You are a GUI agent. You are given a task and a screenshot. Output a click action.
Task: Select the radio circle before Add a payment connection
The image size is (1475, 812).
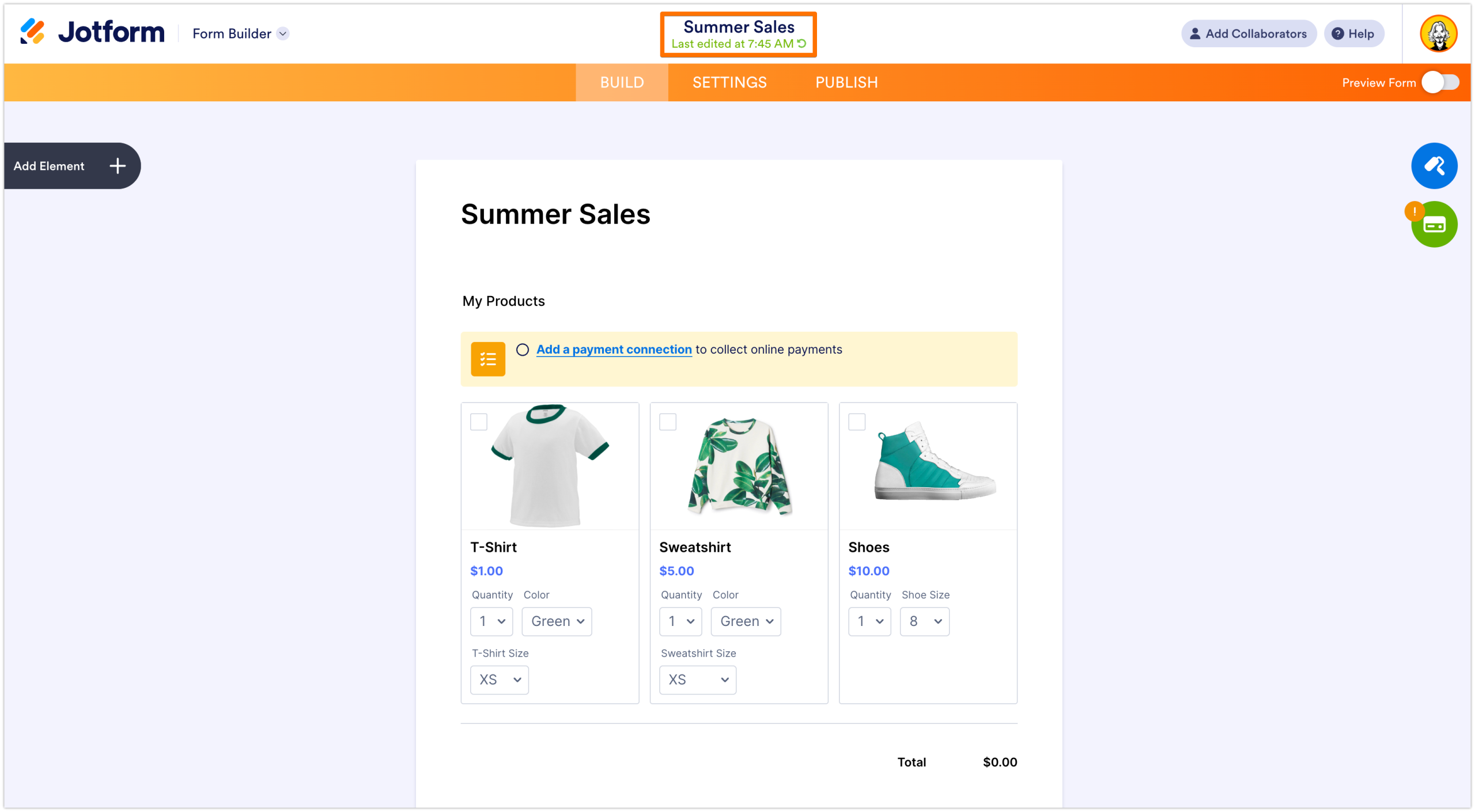(522, 350)
